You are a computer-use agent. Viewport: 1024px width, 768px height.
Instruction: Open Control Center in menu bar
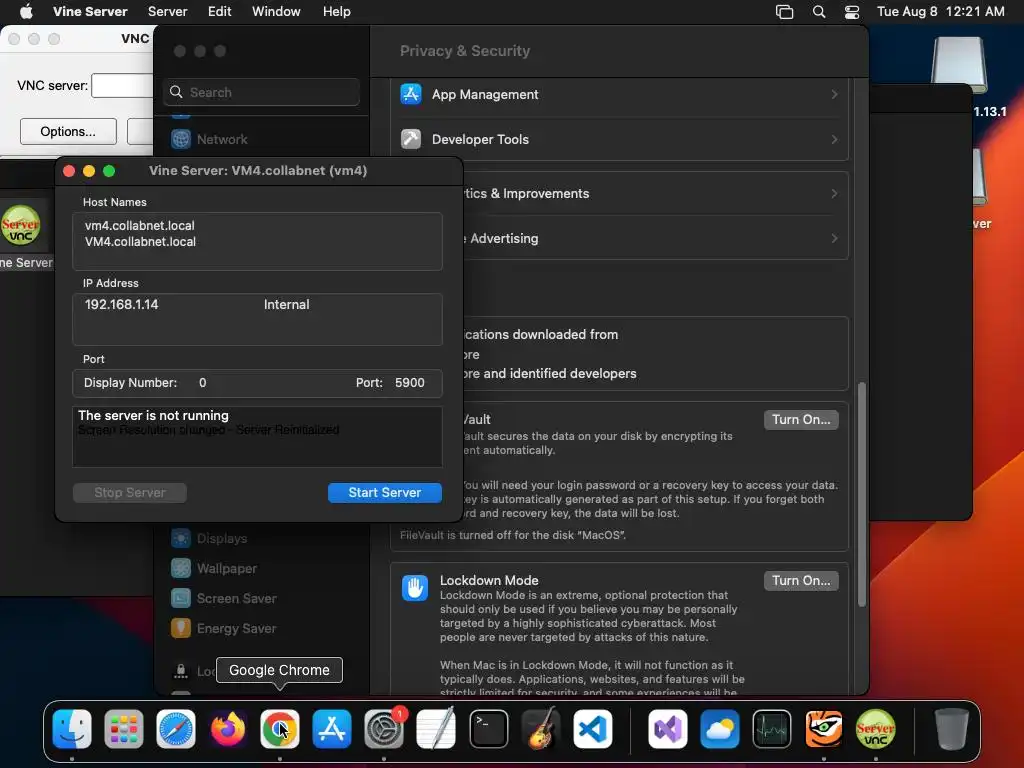click(852, 11)
